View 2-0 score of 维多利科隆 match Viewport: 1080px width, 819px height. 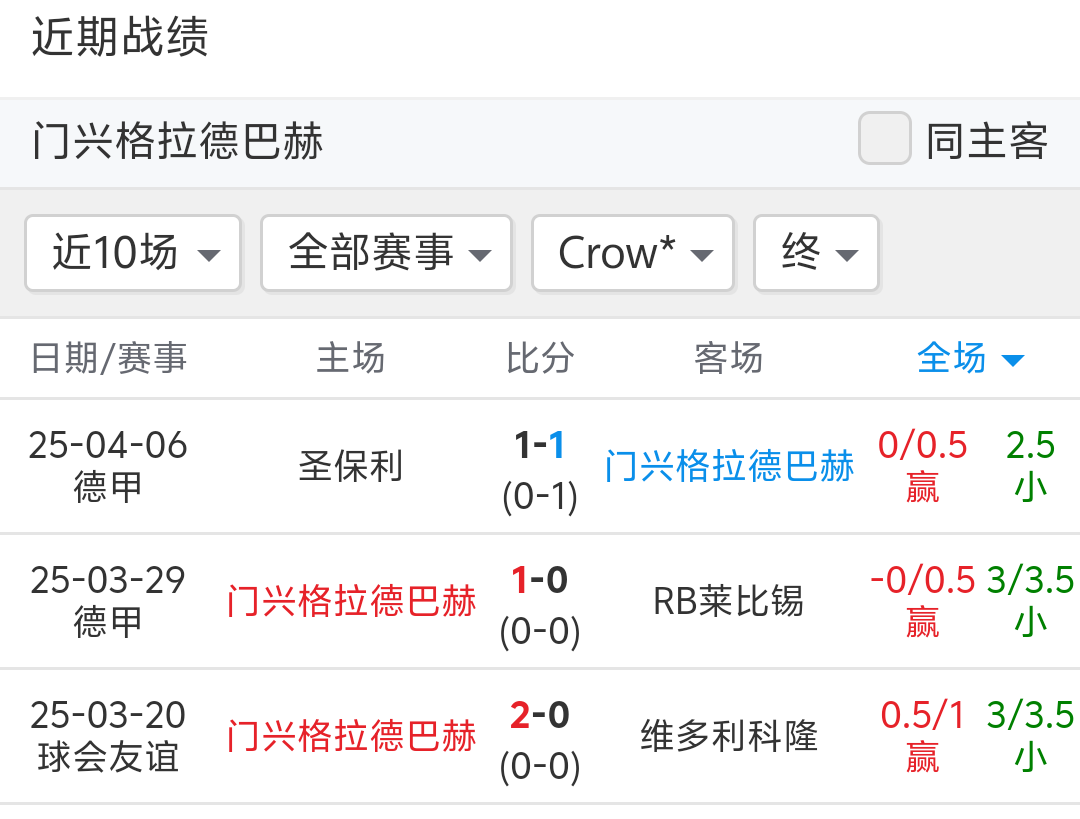[539, 716]
